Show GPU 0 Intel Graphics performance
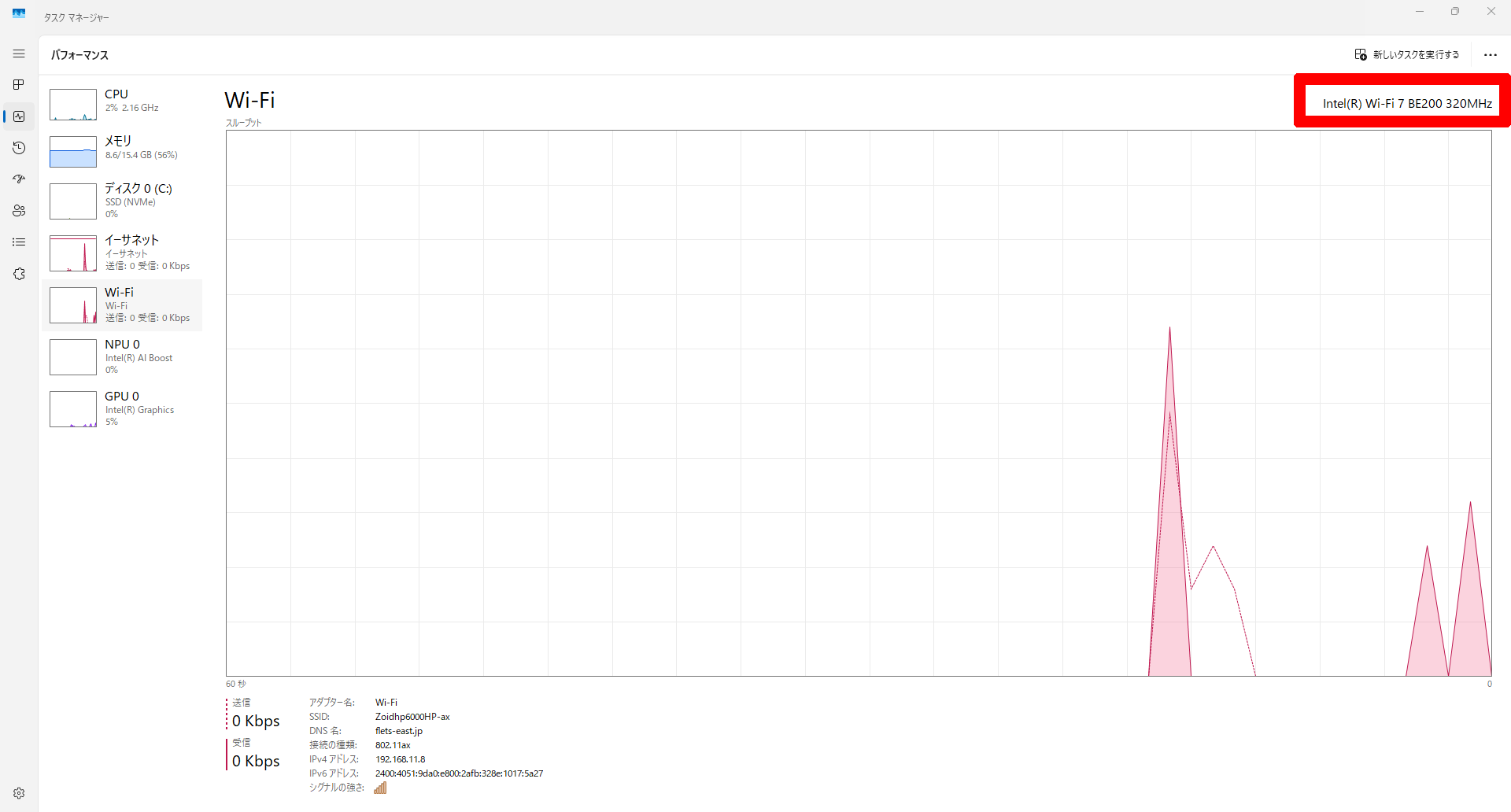This screenshot has width=1511, height=812. click(122, 408)
